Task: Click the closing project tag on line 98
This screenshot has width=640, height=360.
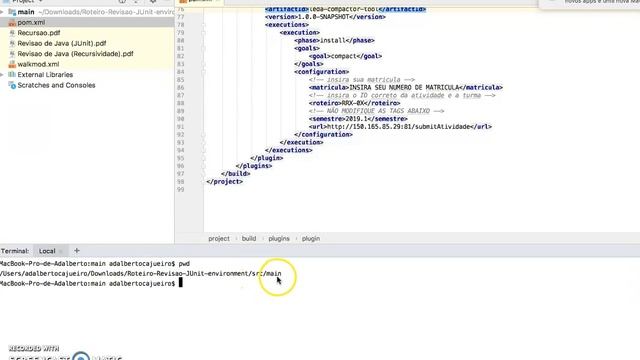Action: [224, 182]
